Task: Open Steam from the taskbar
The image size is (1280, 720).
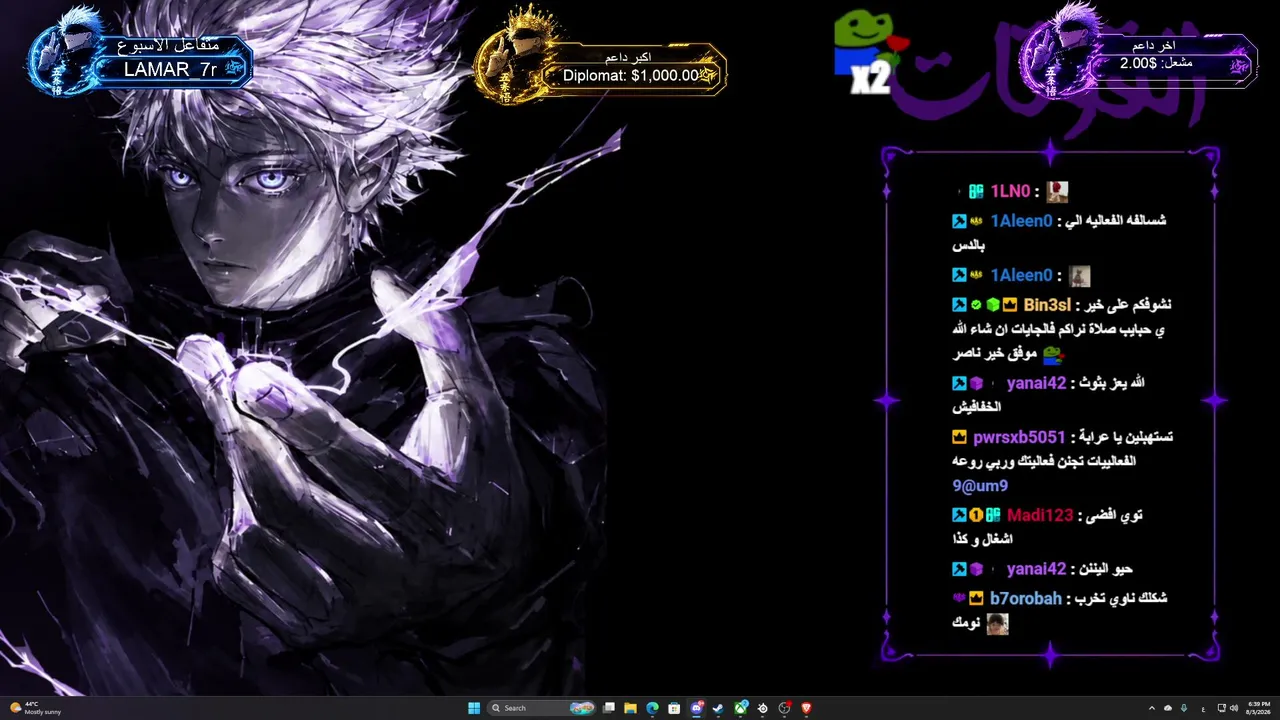Action: 718,708
